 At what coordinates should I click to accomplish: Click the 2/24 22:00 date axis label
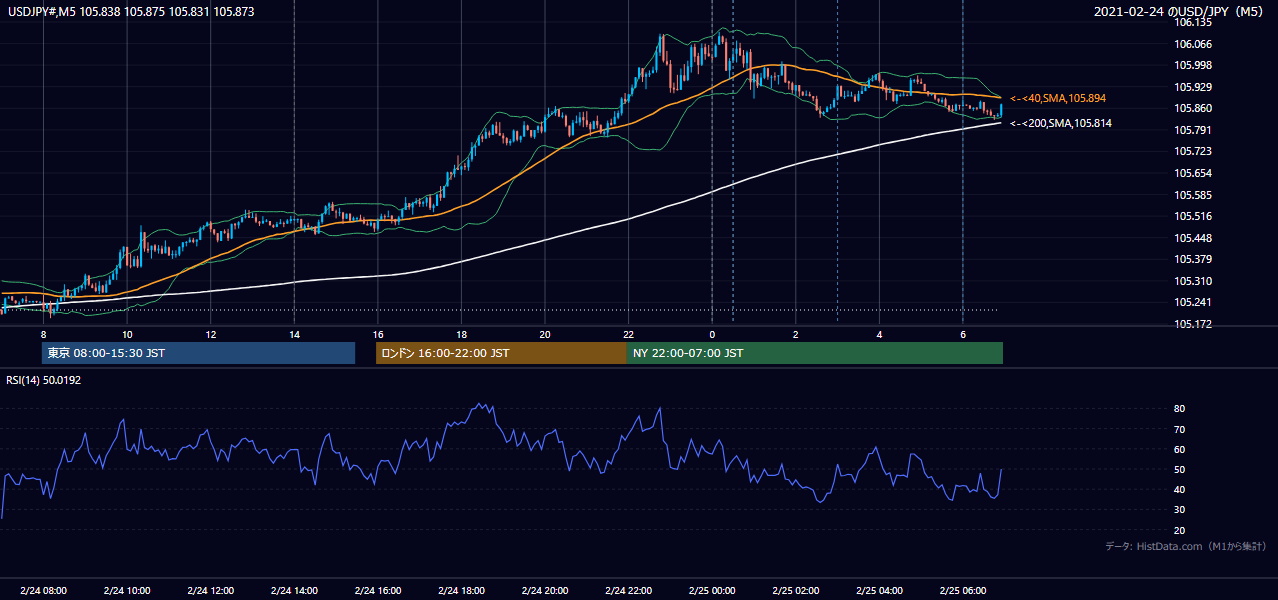coord(628,590)
